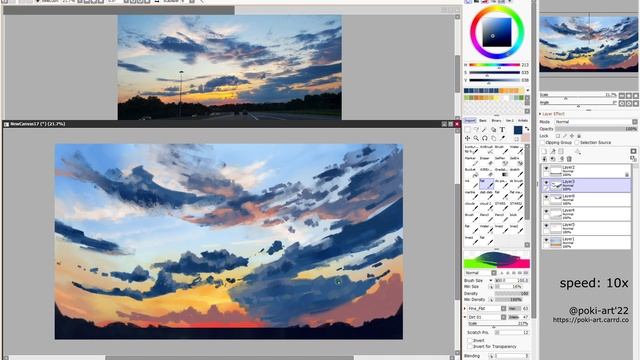The image size is (640, 360).
Task: Pick the Eraser tool
Action: coord(487,161)
